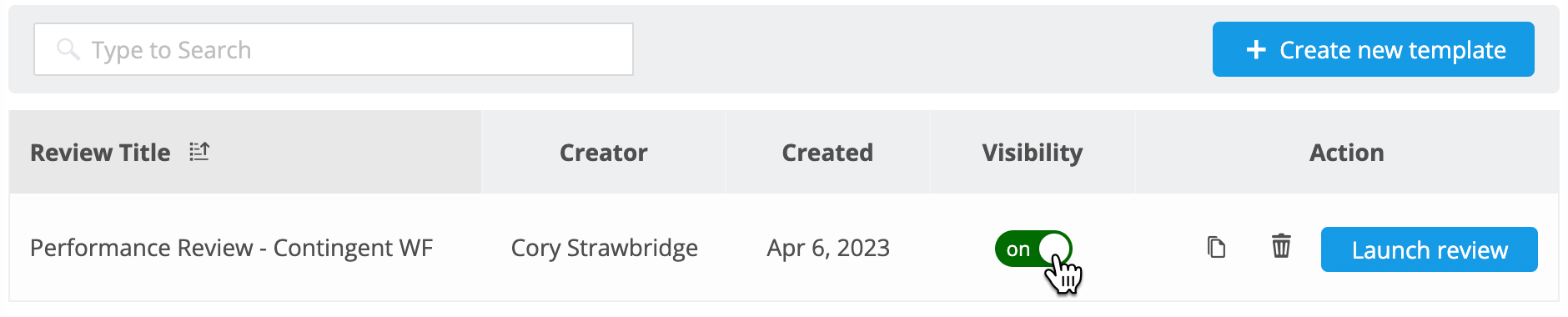Image resolution: width=1568 pixels, height=317 pixels.
Task: Delete the template using the trash icon
Action: click(1281, 246)
